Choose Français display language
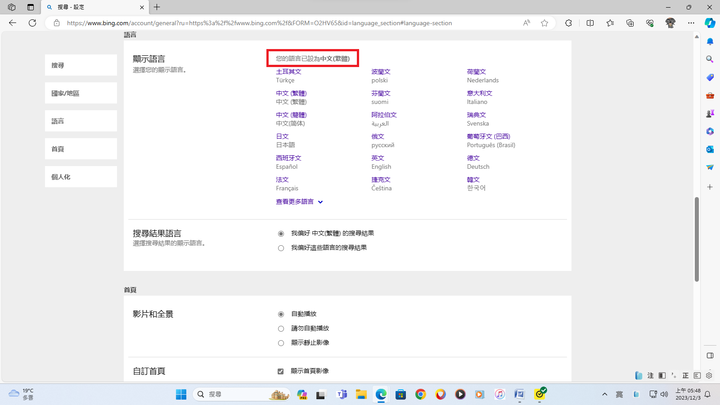Image resolution: width=720 pixels, height=405 pixels. [282, 180]
